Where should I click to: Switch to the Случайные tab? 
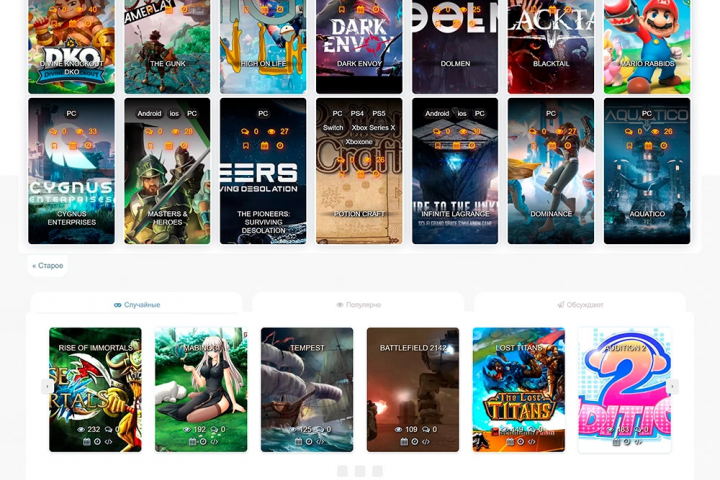pos(137,305)
